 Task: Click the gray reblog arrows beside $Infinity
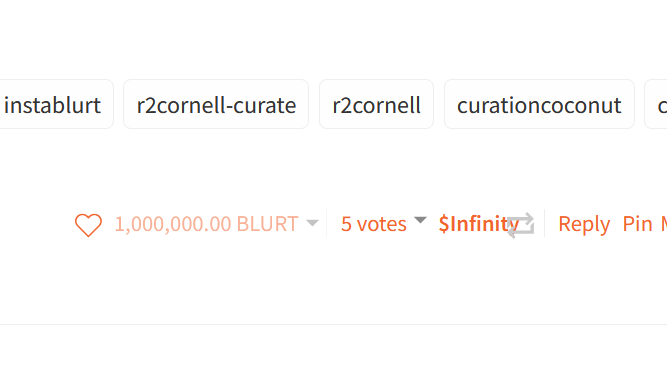point(521,225)
